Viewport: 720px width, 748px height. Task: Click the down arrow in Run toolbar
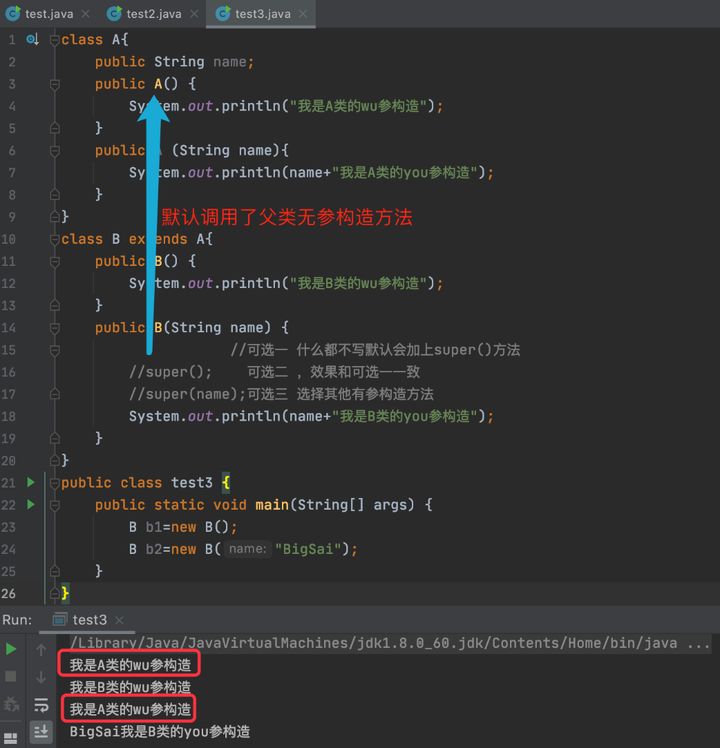coord(41,676)
